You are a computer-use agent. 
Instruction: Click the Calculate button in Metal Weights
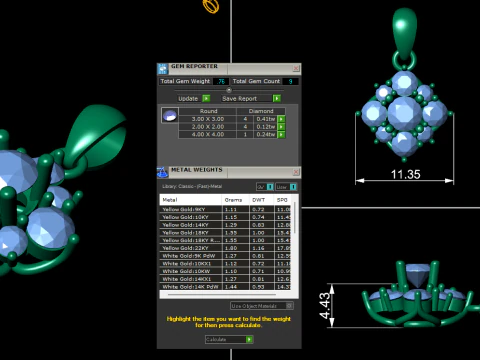tap(229, 339)
